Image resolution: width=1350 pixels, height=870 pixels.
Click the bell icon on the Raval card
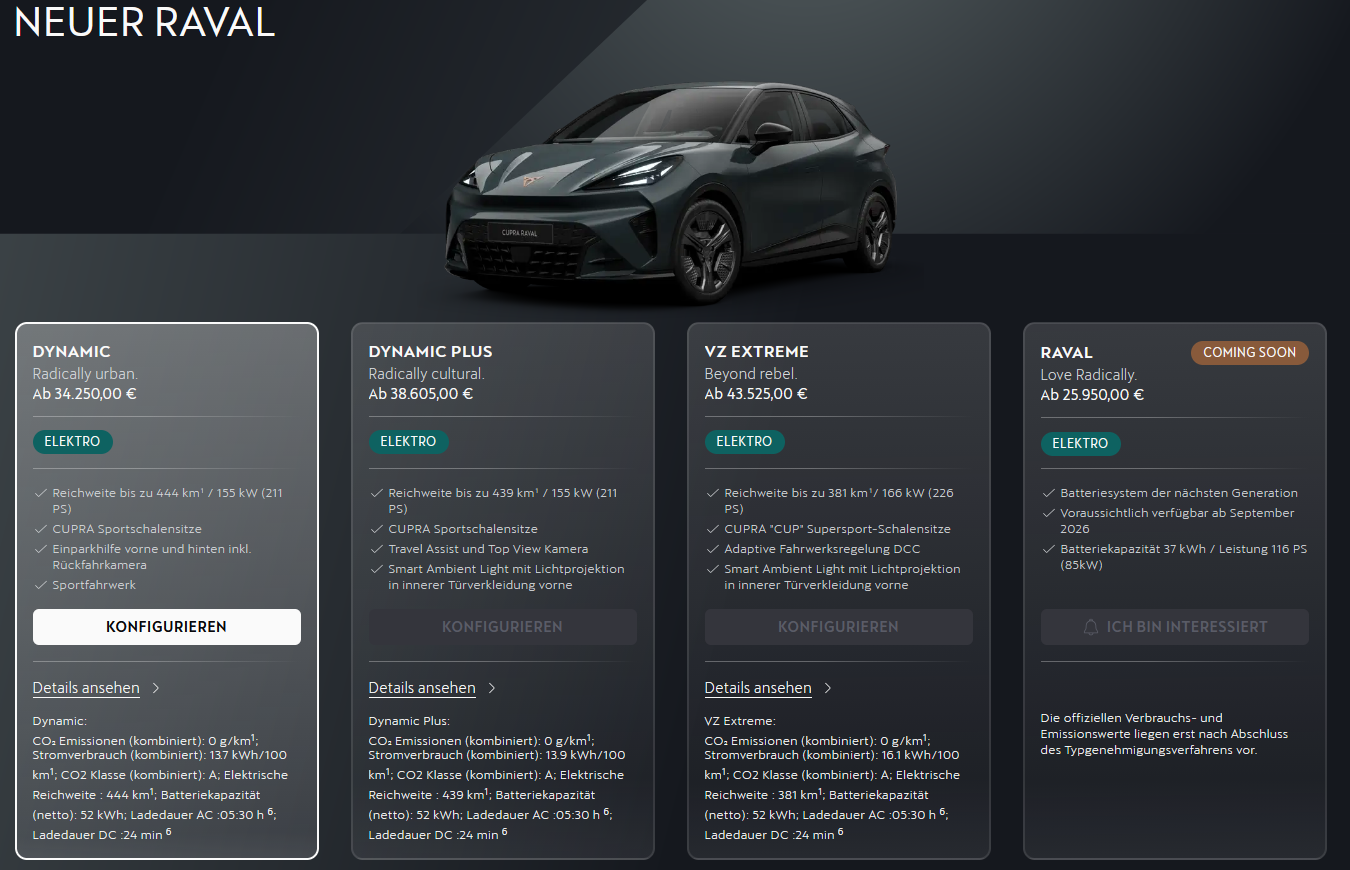tap(1091, 627)
